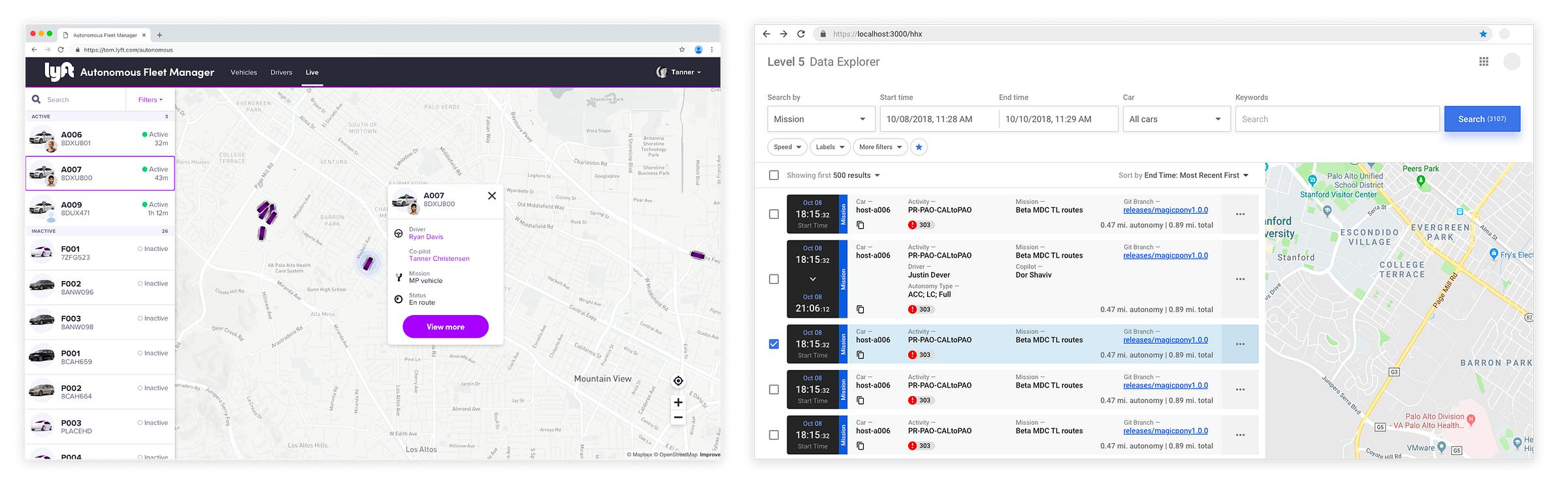Click the red 303 alert badge in first row
1568x483 pixels.
click(921, 225)
